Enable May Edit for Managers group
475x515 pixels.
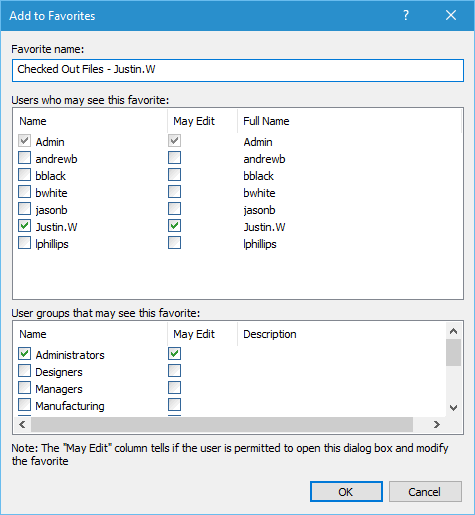[174, 388]
